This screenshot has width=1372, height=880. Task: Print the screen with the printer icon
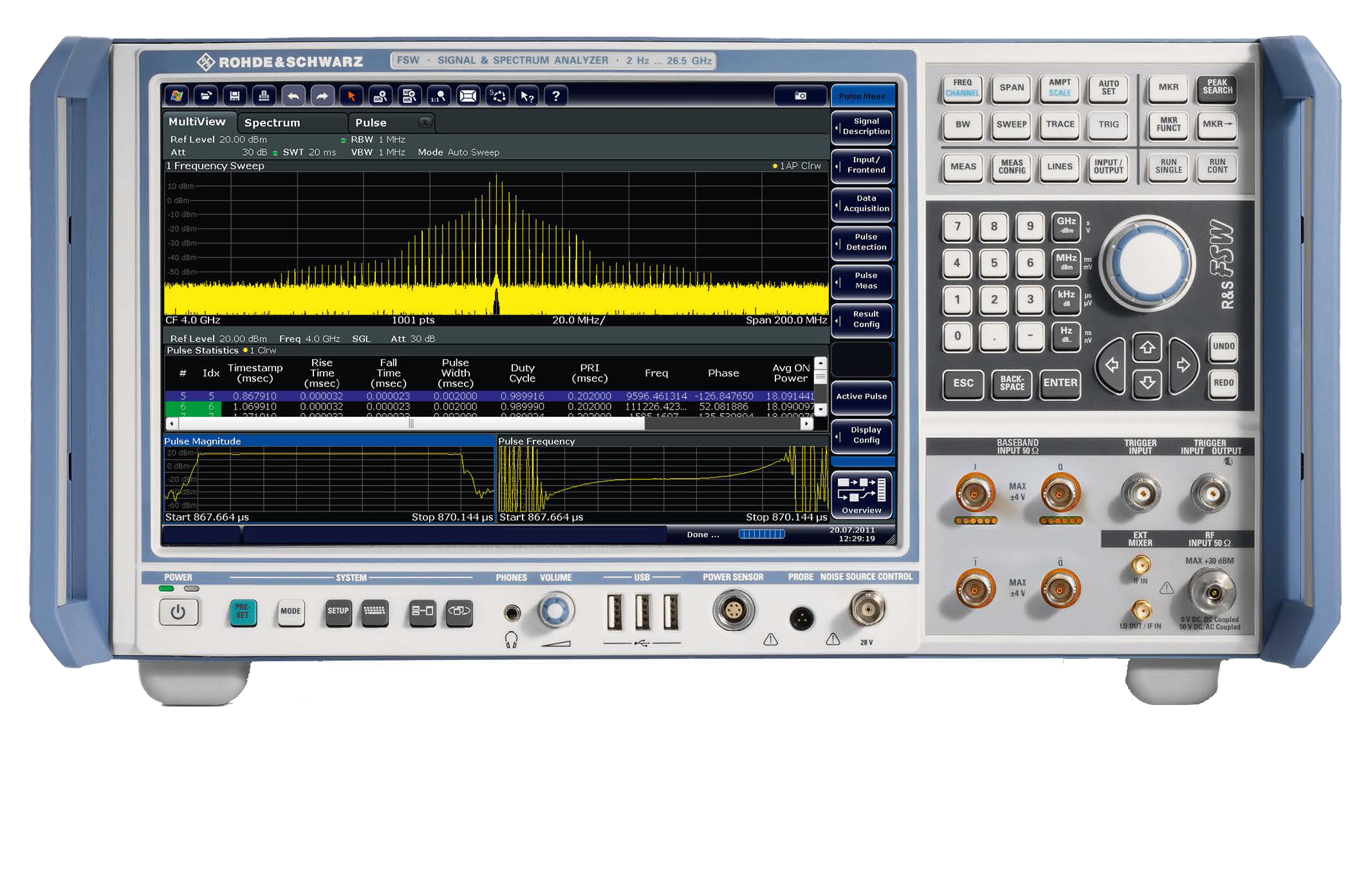click(264, 96)
